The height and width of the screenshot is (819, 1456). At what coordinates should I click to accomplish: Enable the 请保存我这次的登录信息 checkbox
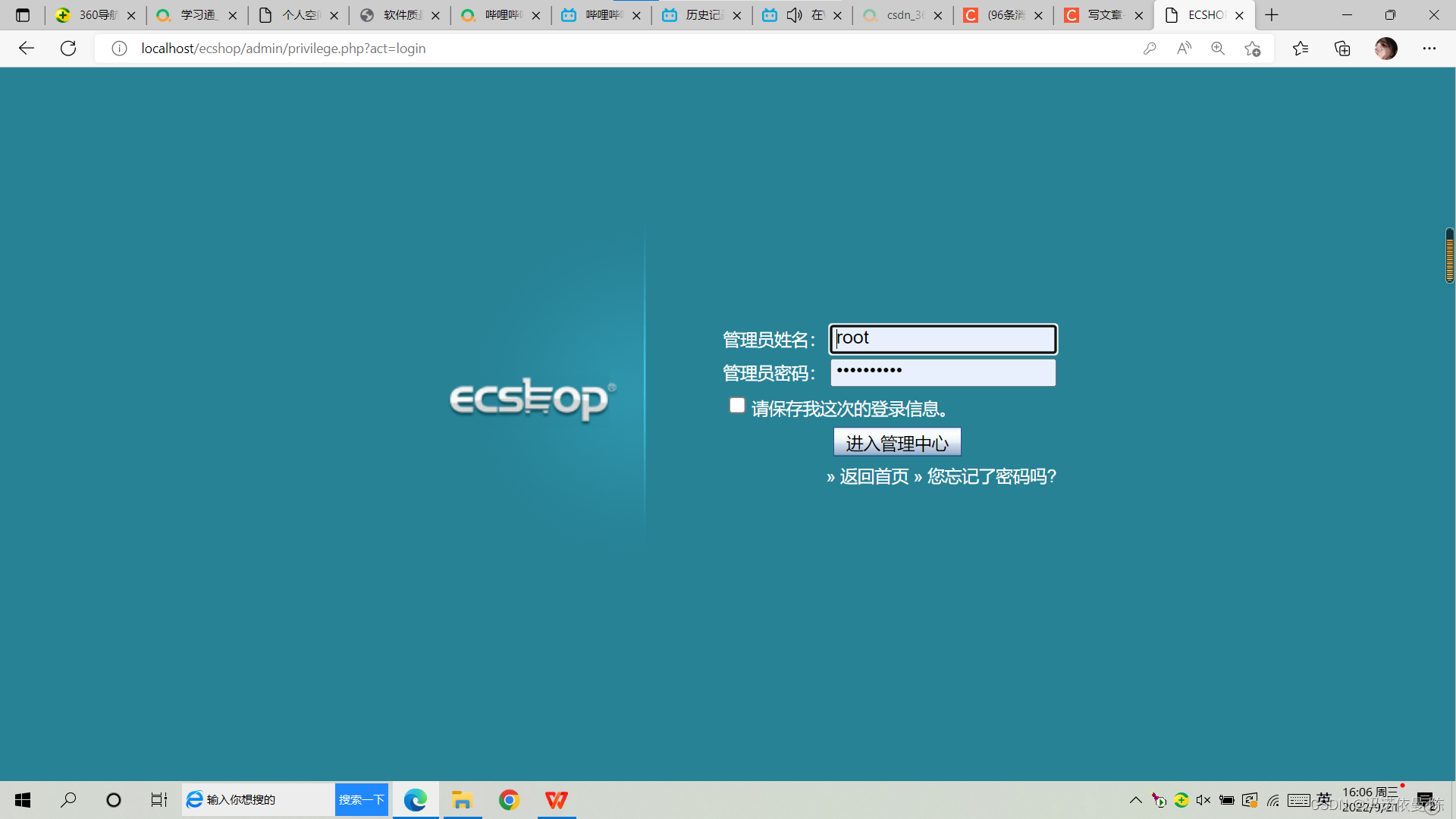click(736, 405)
